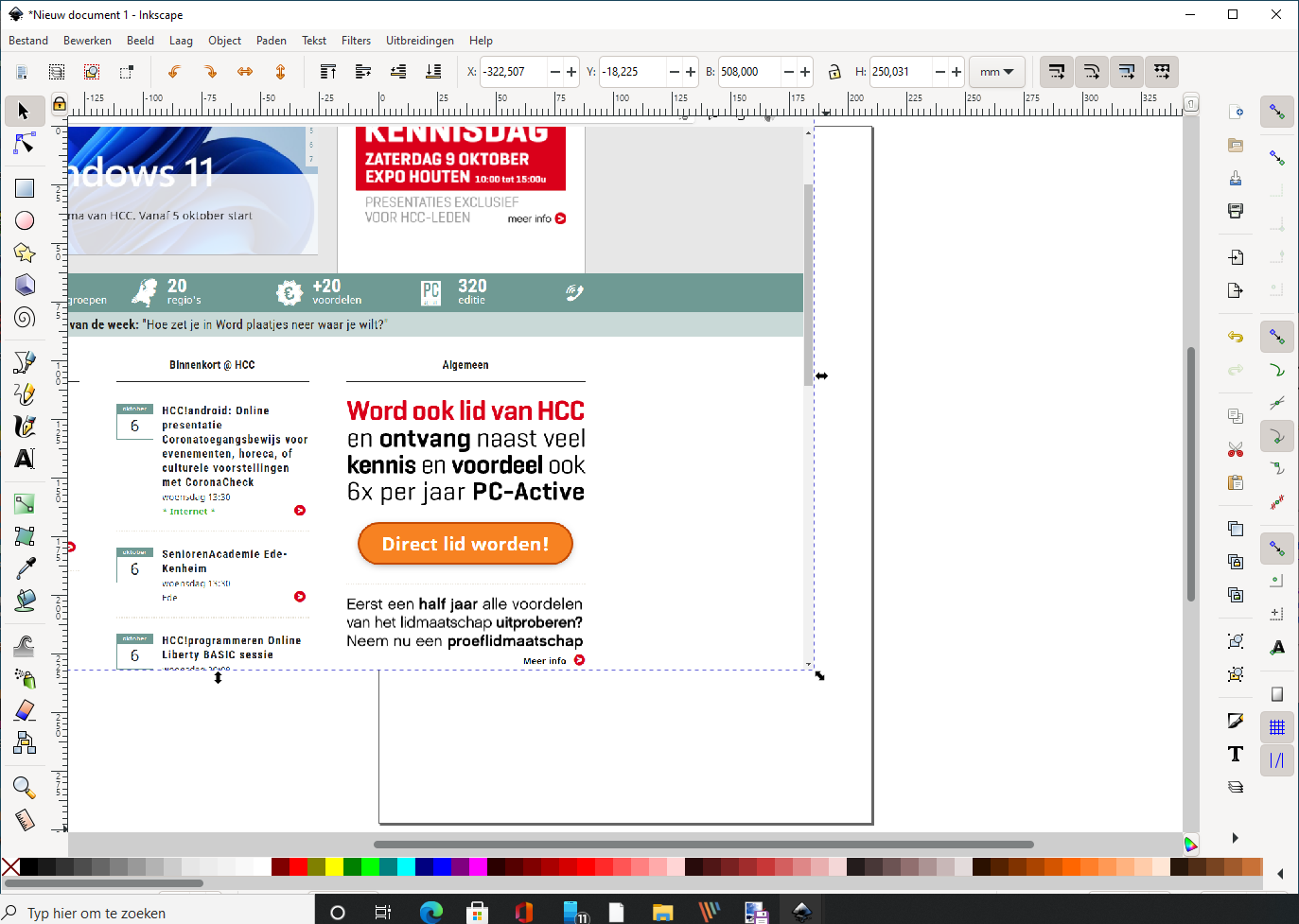Toggle move patterns with object

click(x=1162, y=72)
